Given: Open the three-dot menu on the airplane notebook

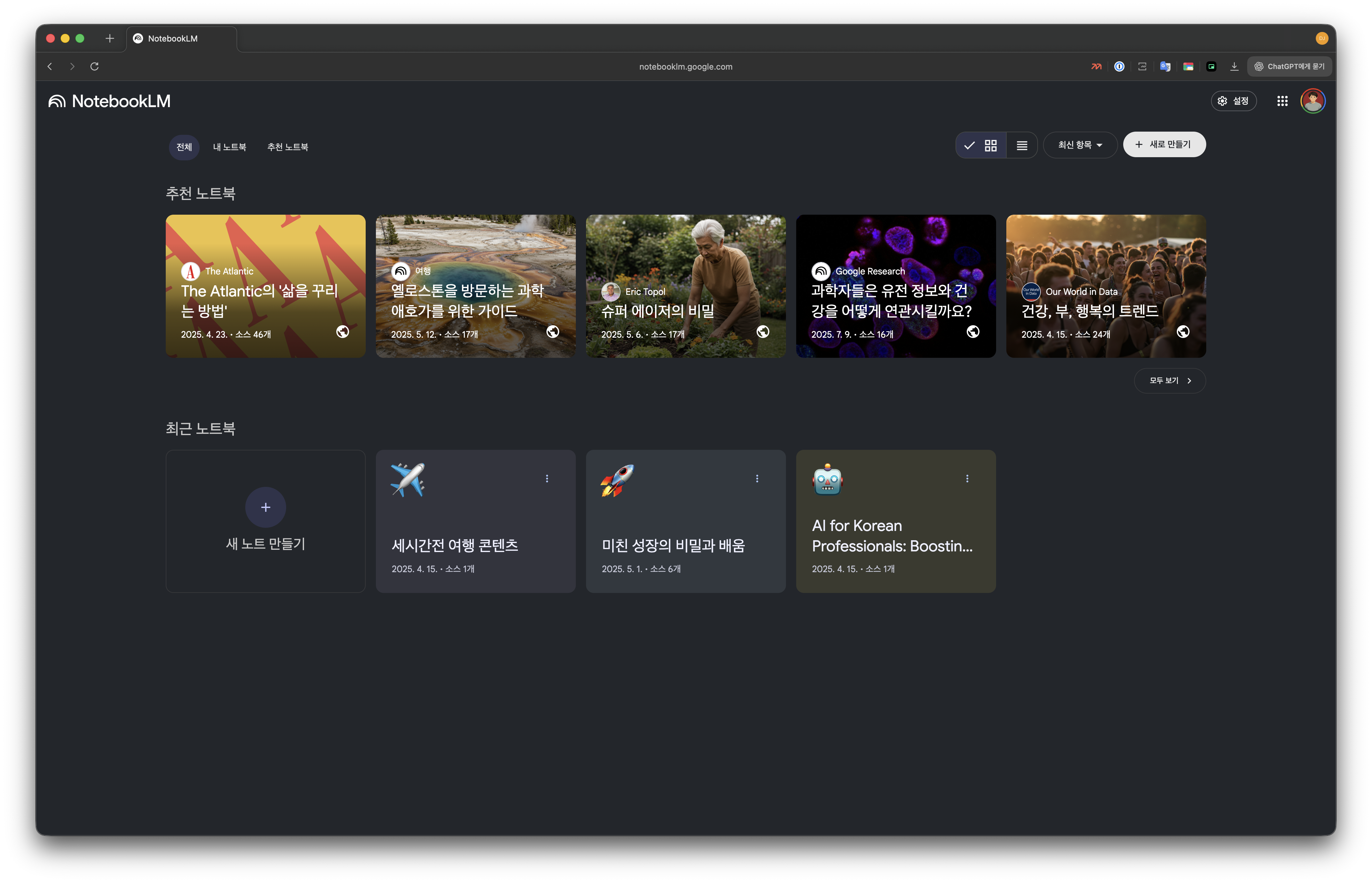Looking at the screenshot, I should 547,478.
